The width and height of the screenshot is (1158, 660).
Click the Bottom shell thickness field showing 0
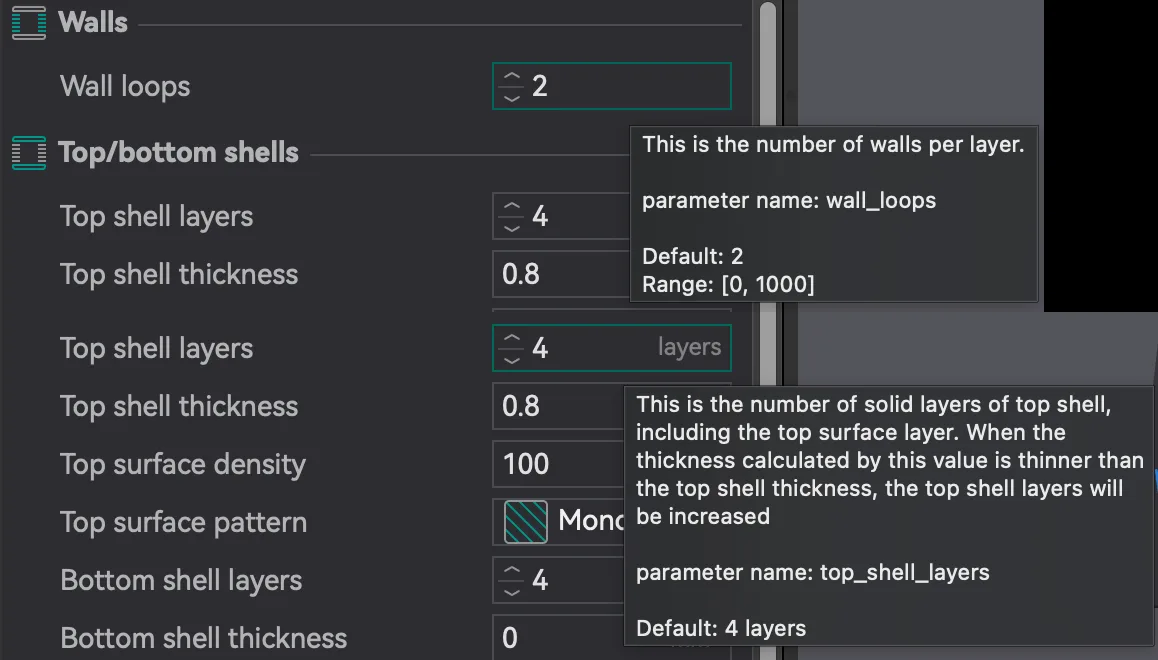[559, 638]
